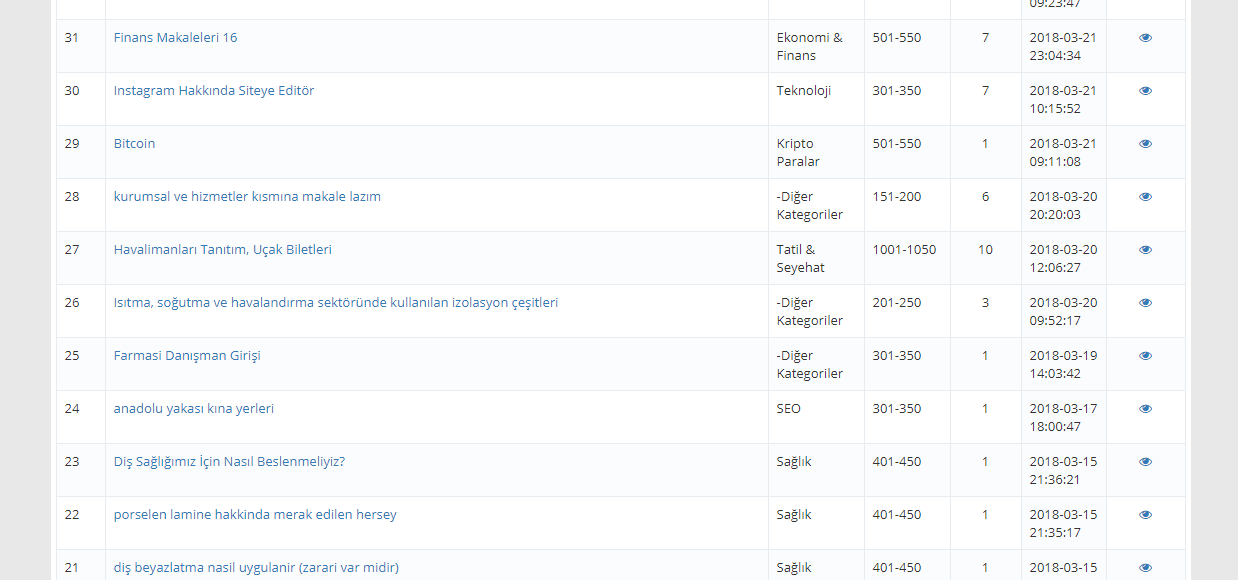The height and width of the screenshot is (580, 1238).
Task: Click eye icon for diş beyazlatma row
Action: (1145, 568)
